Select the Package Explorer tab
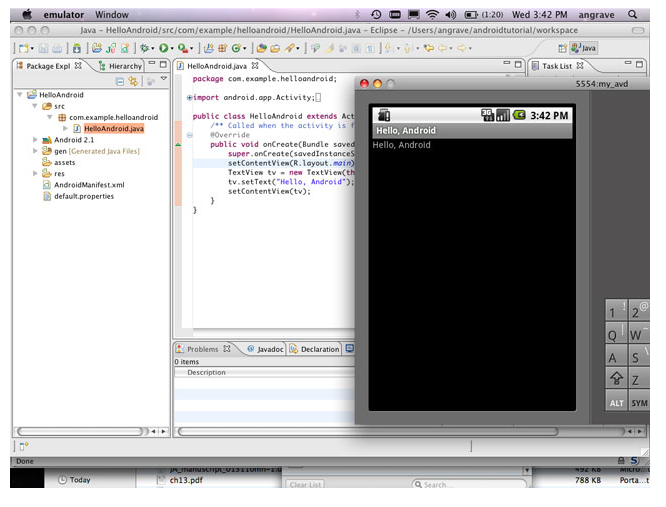This screenshot has height=507, width=666. tap(49, 66)
